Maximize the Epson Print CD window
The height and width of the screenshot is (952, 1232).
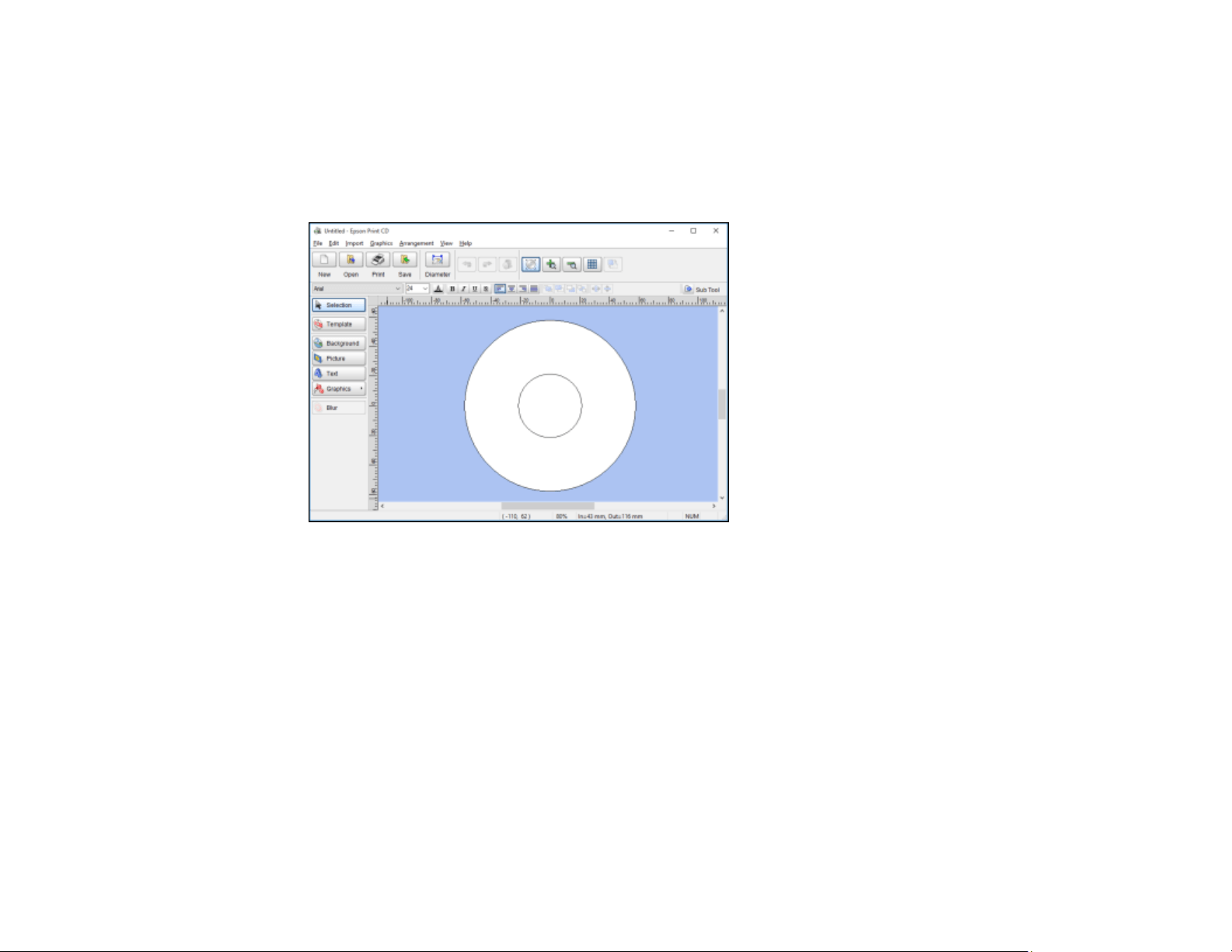[x=693, y=231]
